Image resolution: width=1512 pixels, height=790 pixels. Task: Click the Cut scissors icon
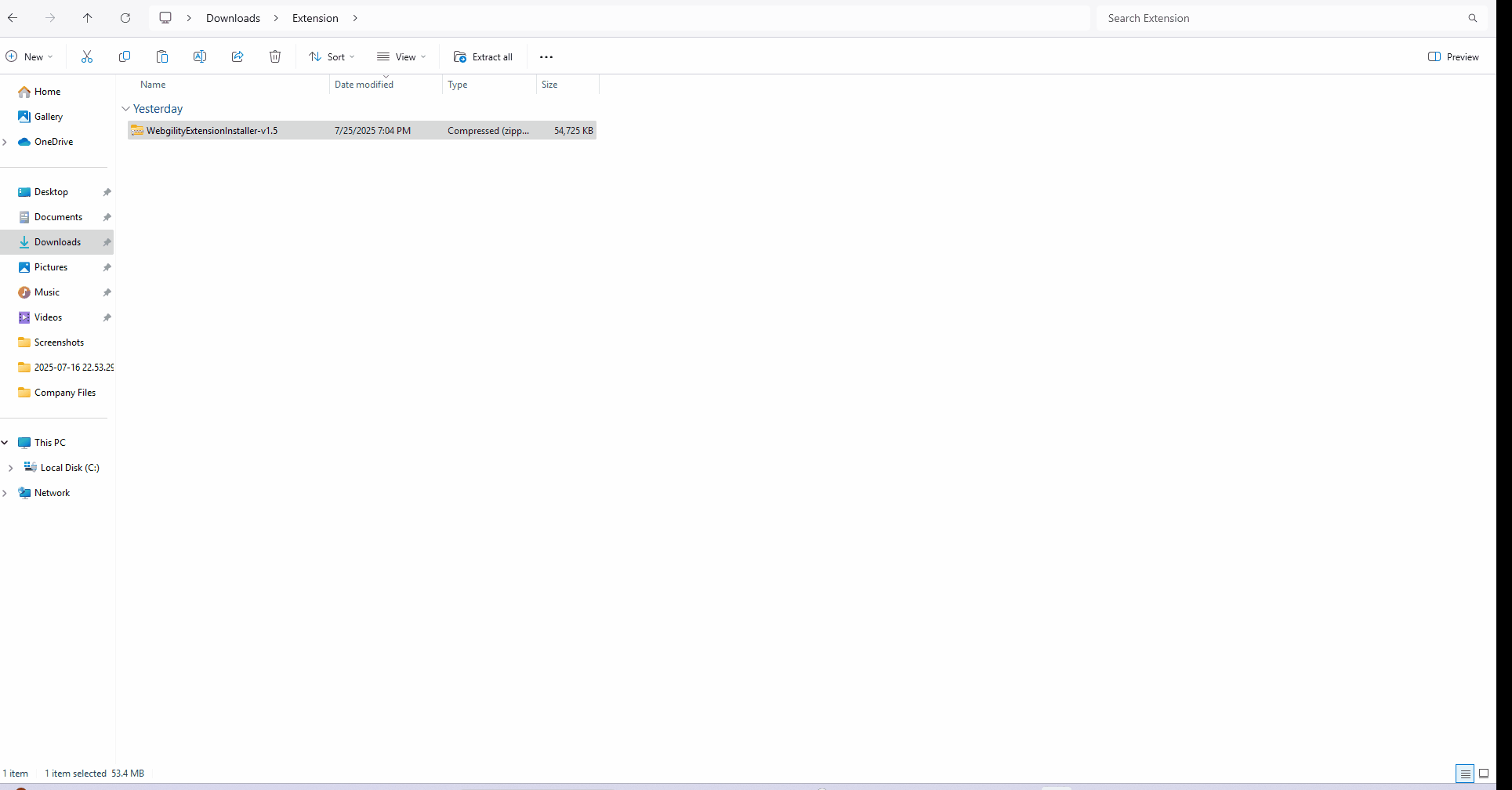[x=87, y=56]
